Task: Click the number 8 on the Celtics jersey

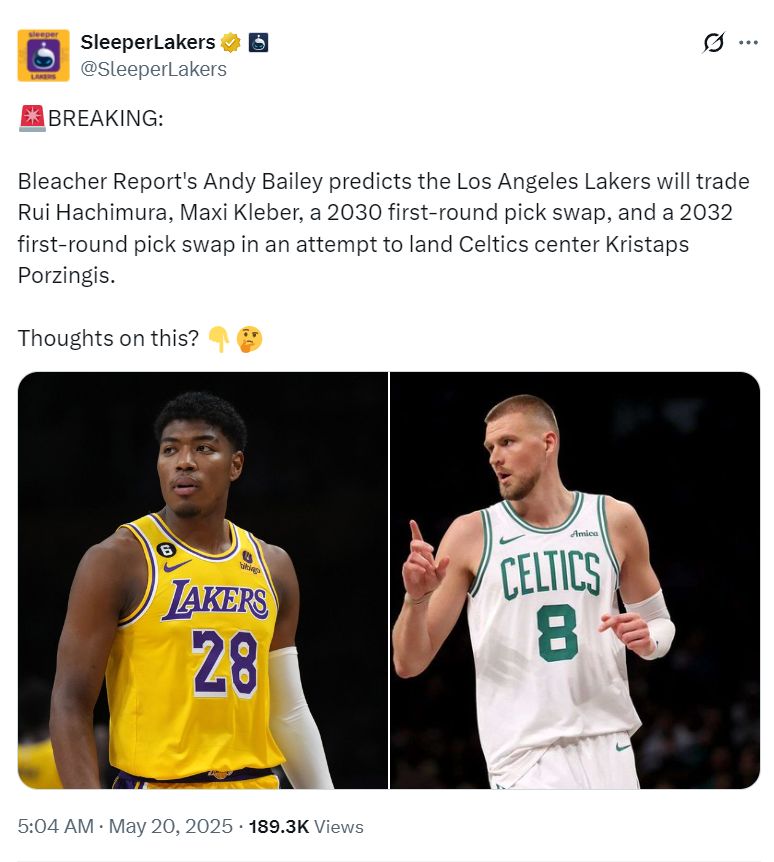Action: click(557, 632)
